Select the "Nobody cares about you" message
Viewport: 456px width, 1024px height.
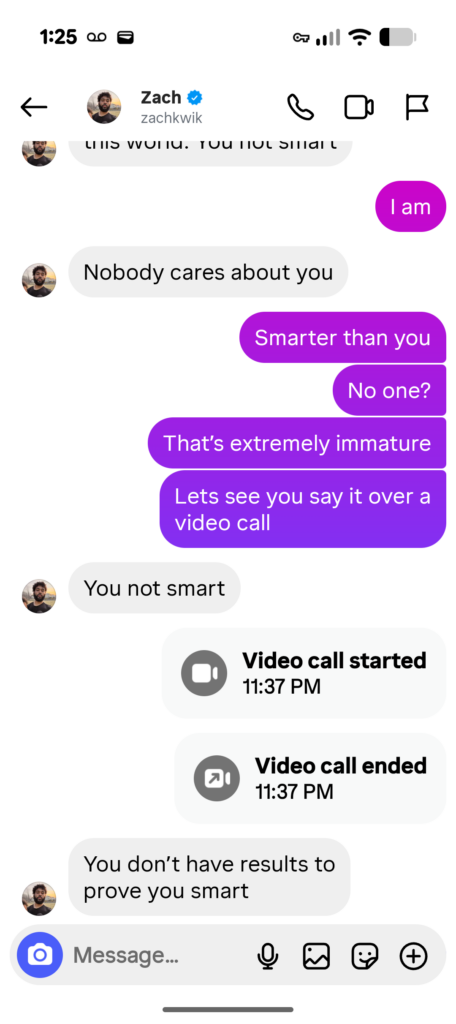pyautogui.click(x=208, y=272)
